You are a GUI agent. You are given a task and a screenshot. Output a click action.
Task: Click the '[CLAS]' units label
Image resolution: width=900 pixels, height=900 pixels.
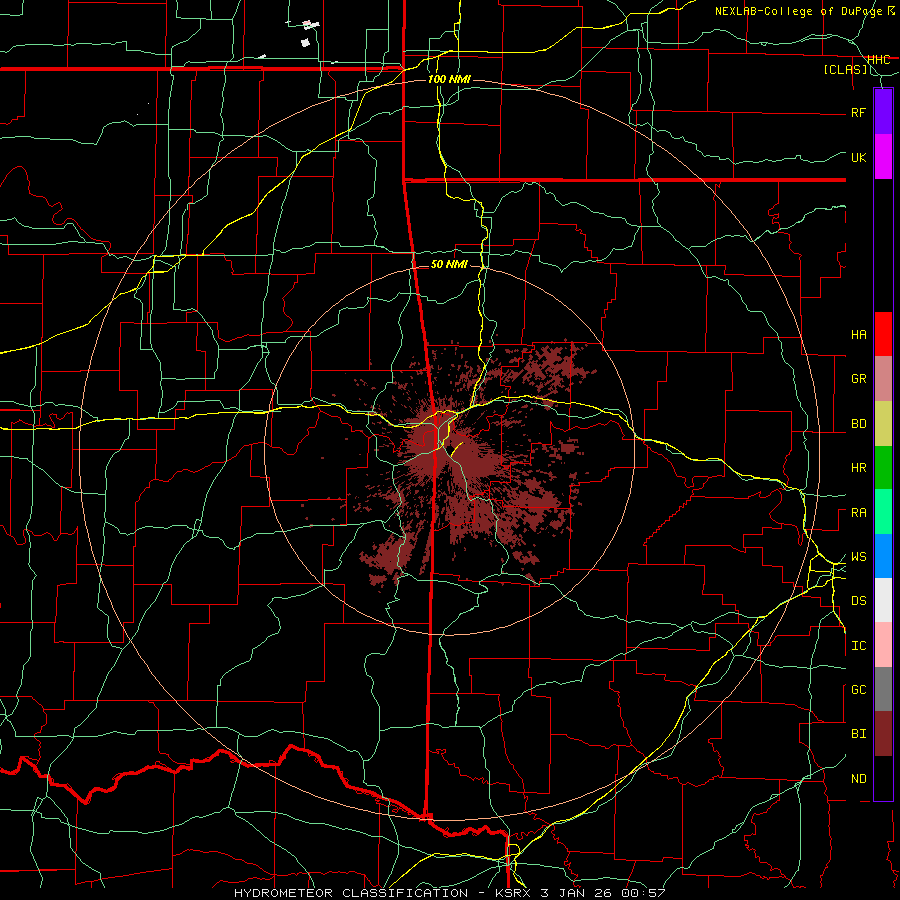pos(846,70)
